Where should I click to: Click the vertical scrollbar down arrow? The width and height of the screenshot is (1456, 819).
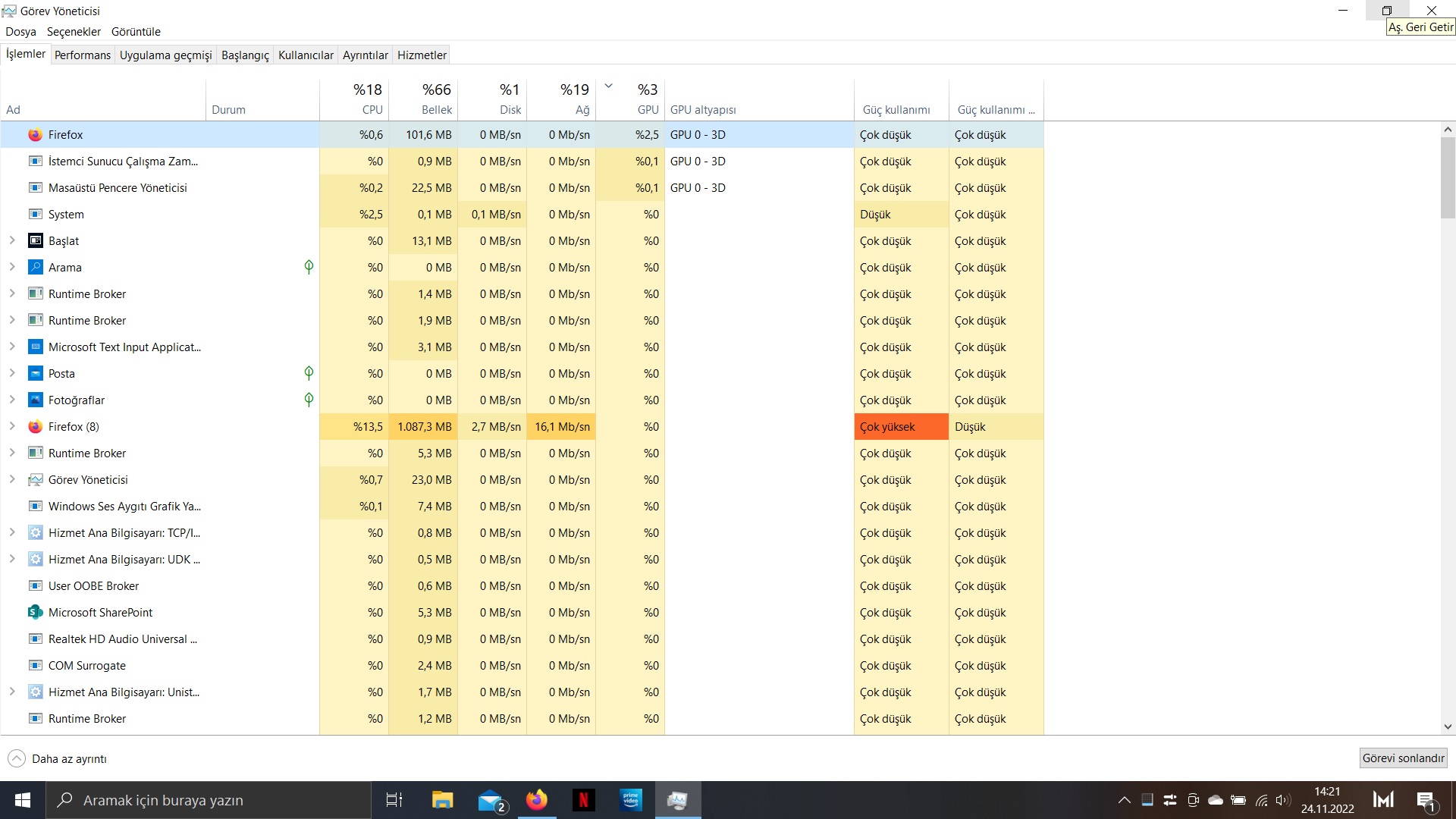point(1448,726)
